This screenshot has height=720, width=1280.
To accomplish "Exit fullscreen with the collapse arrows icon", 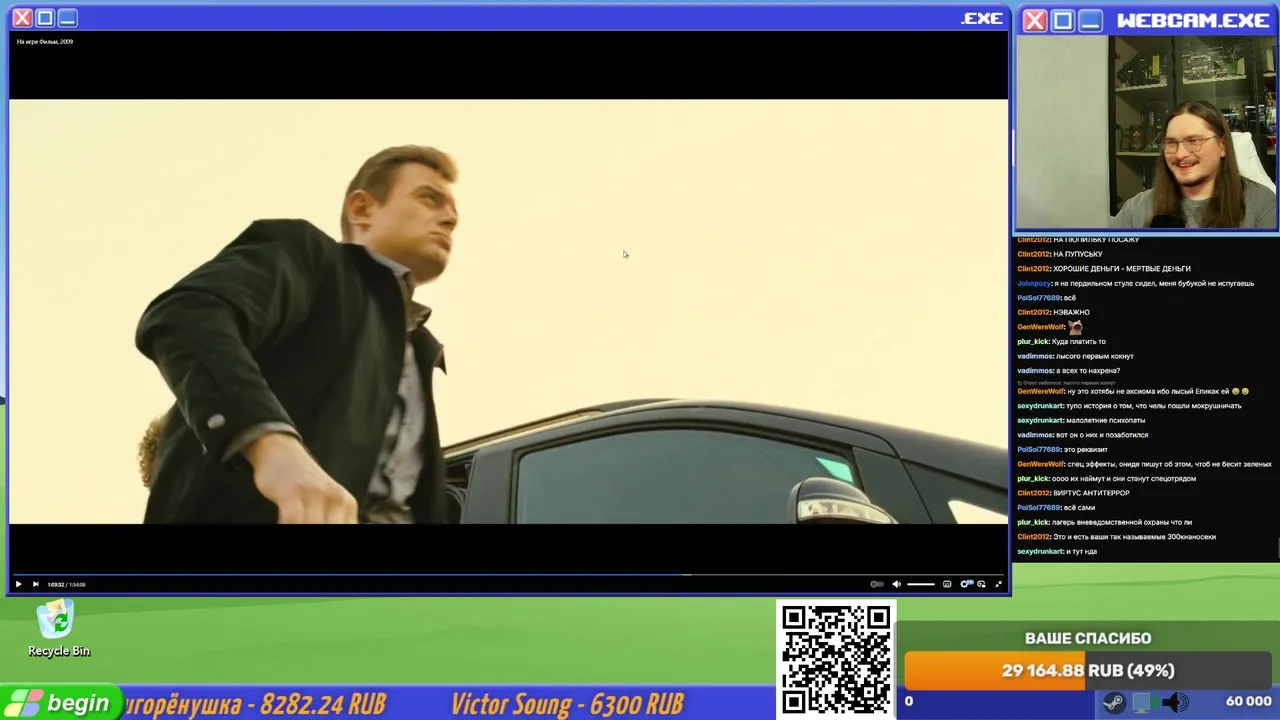I will pos(998,584).
